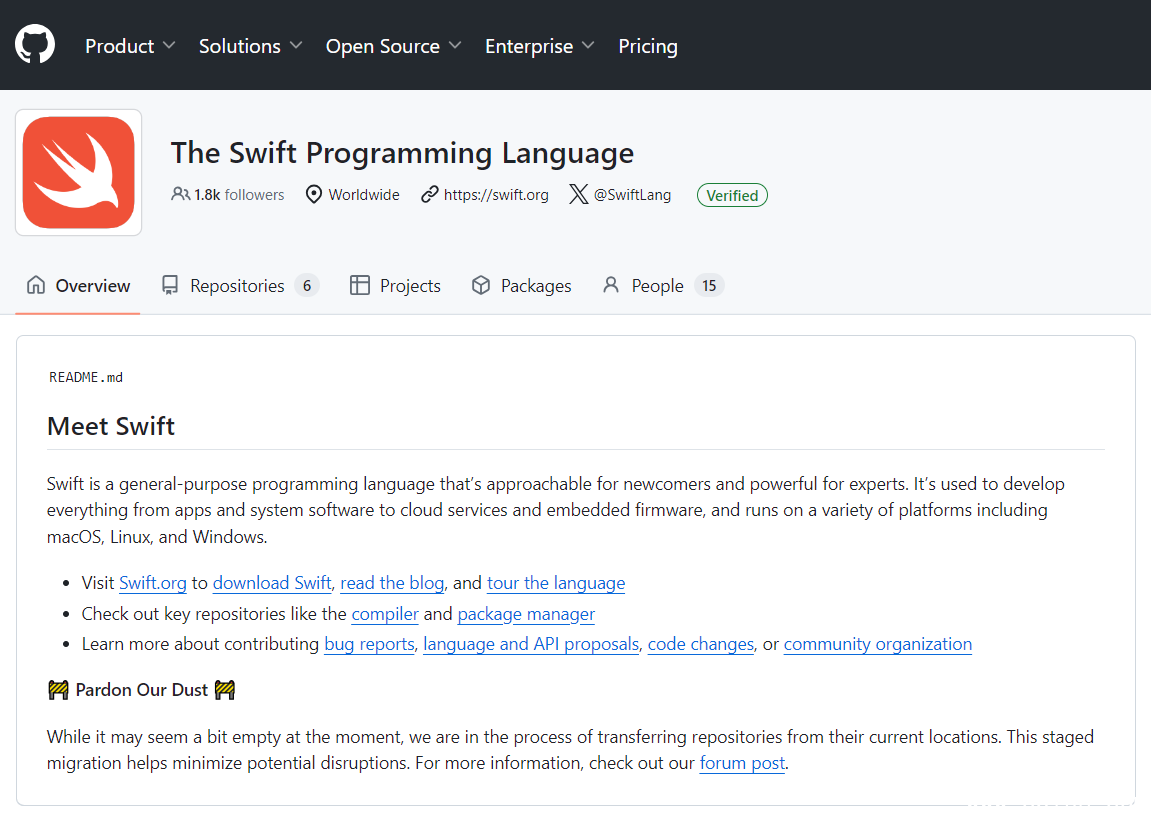Click the Packages cube icon
Screen dimensions: 1151x813
pyautogui.click(x=481, y=286)
